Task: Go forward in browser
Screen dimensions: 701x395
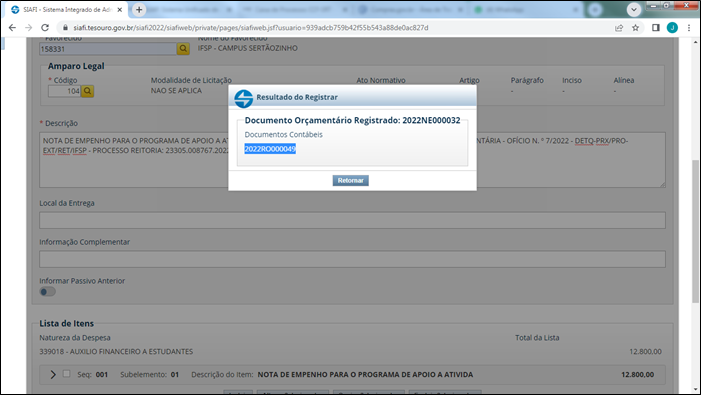Action: pos(29,28)
